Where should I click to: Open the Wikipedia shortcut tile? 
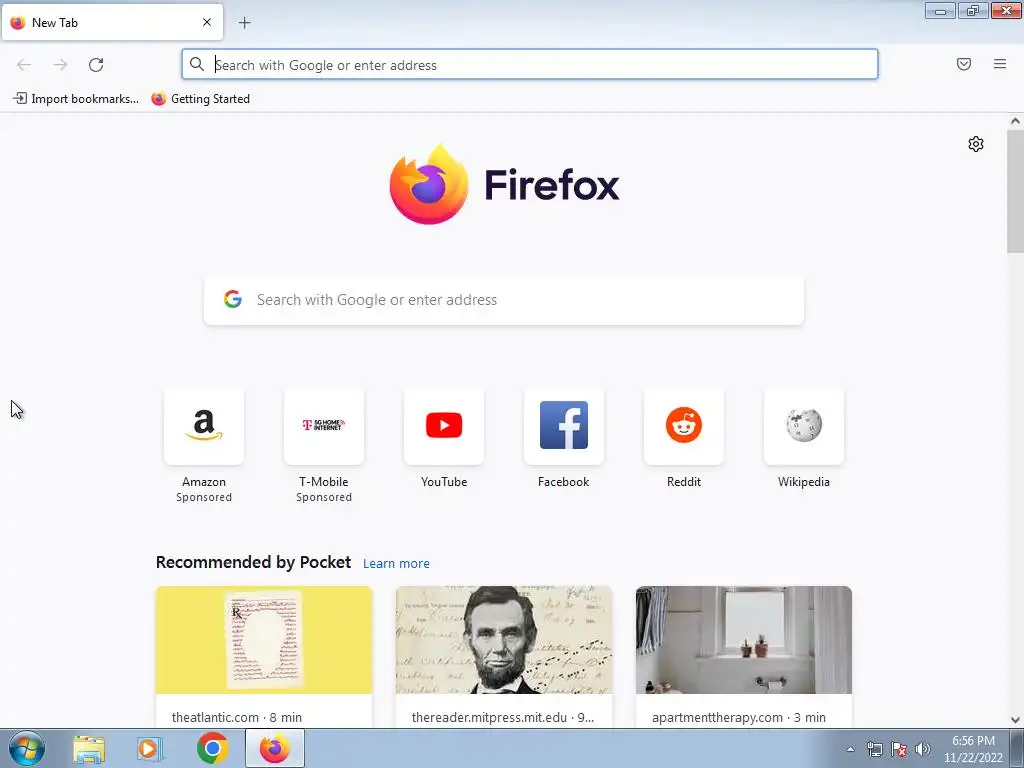click(x=804, y=426)
